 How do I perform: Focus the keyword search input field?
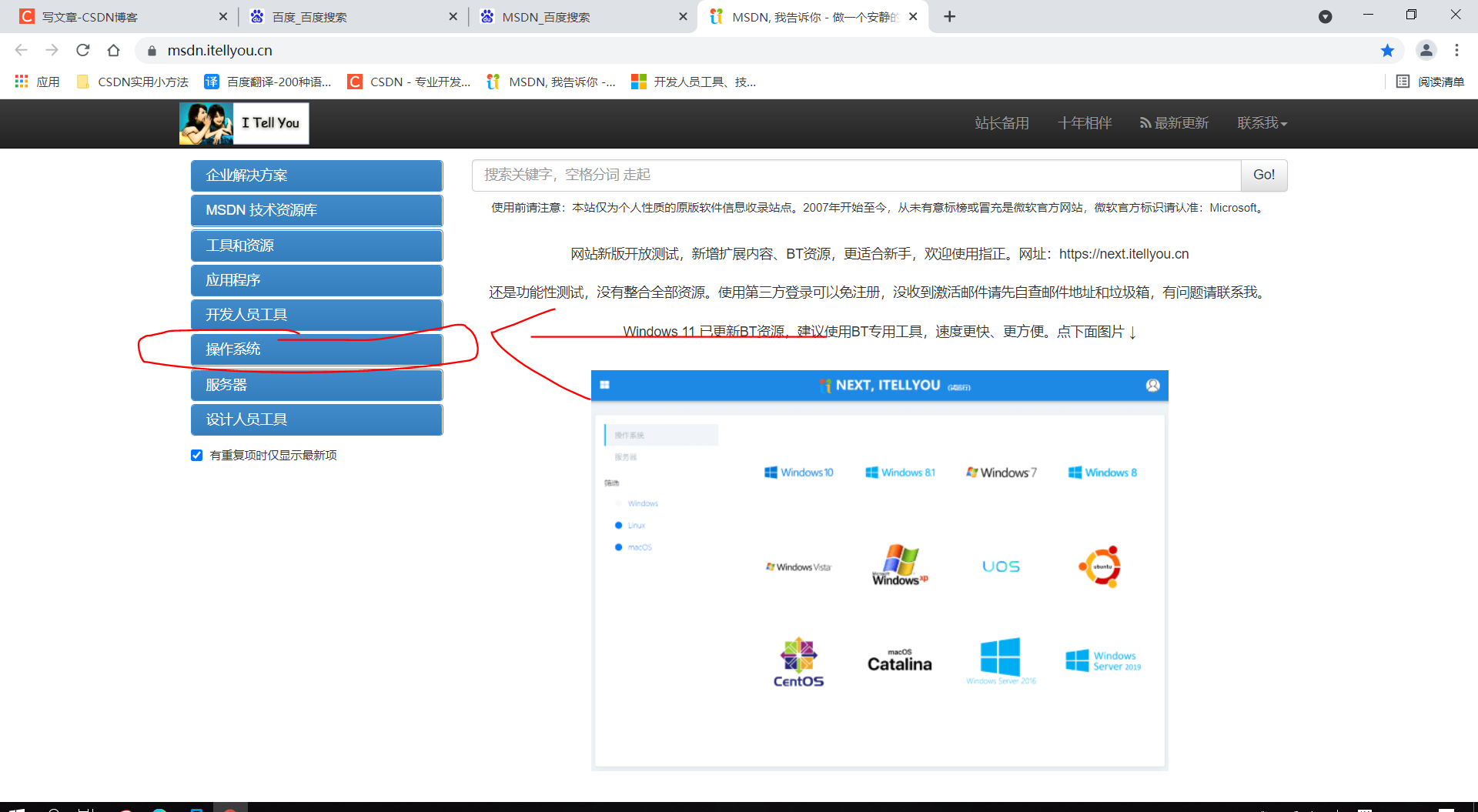856,175
